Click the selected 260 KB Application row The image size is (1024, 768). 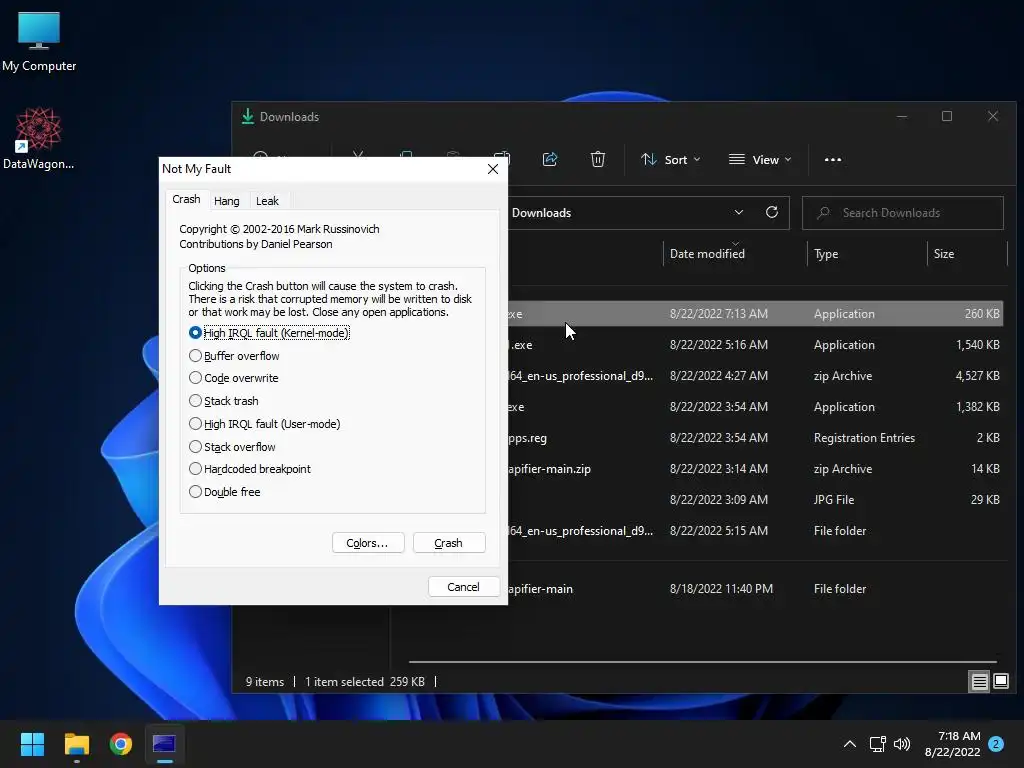coord(756,314)
